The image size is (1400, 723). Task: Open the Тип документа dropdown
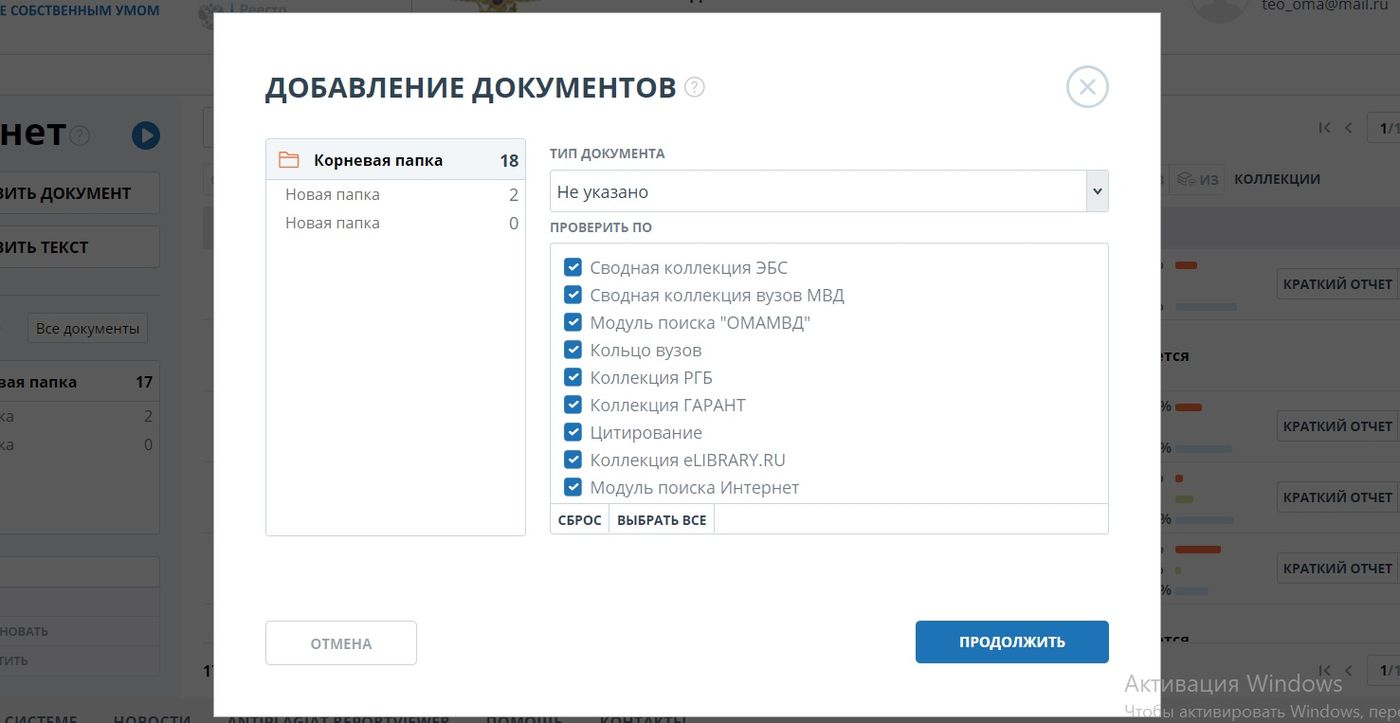tap(829, 191)
